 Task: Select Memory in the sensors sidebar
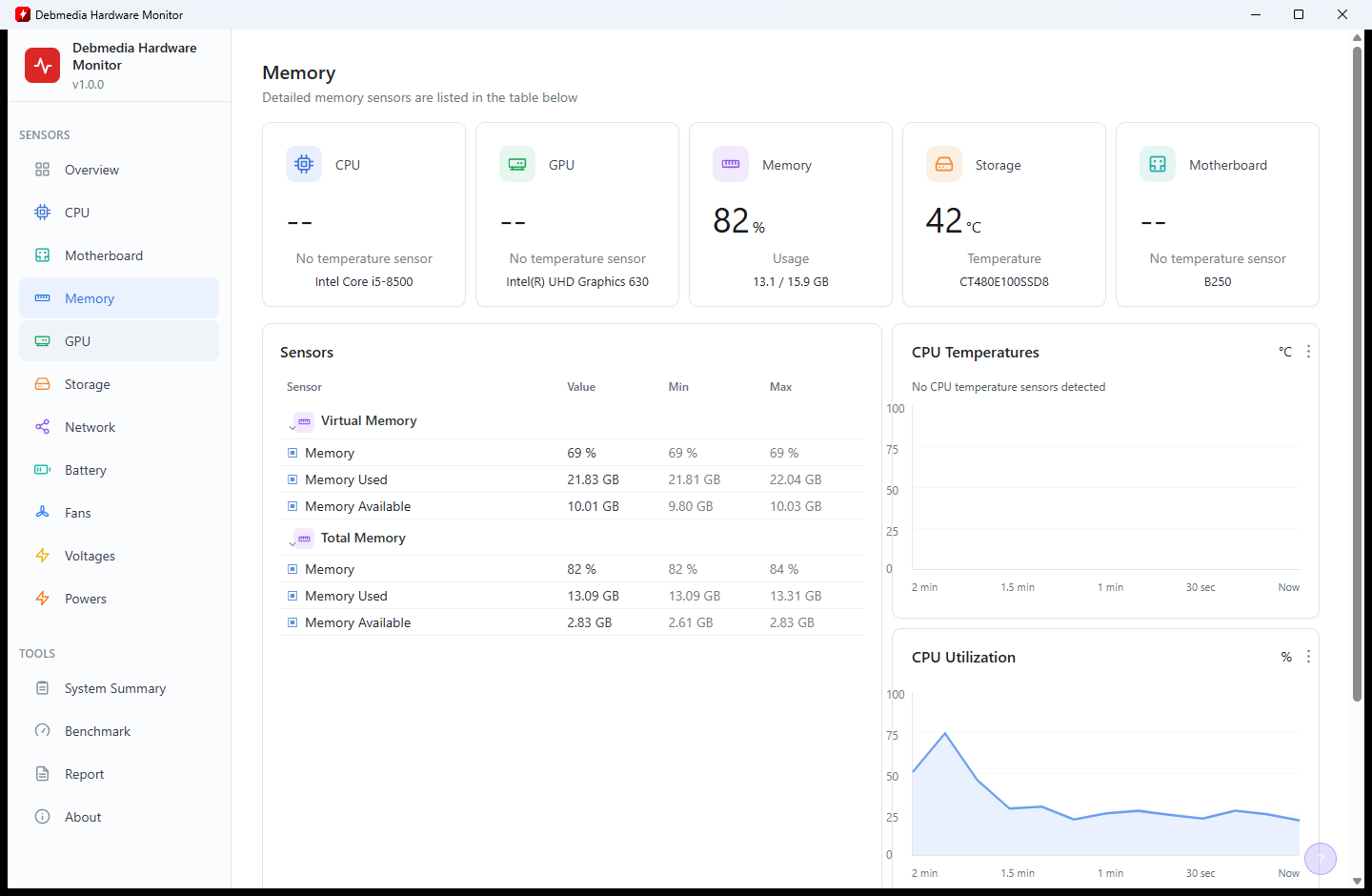click(119, 298)
